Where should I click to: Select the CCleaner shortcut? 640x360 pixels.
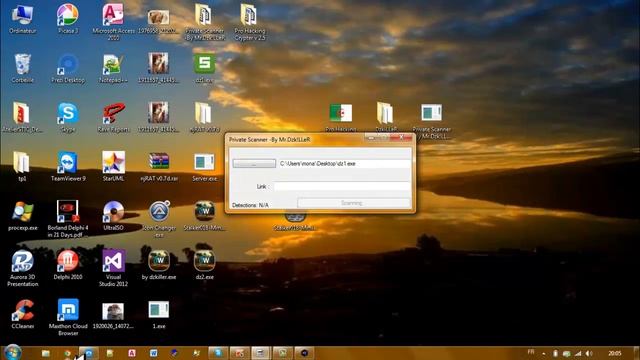pyautogui.click(x=22, y=314)
